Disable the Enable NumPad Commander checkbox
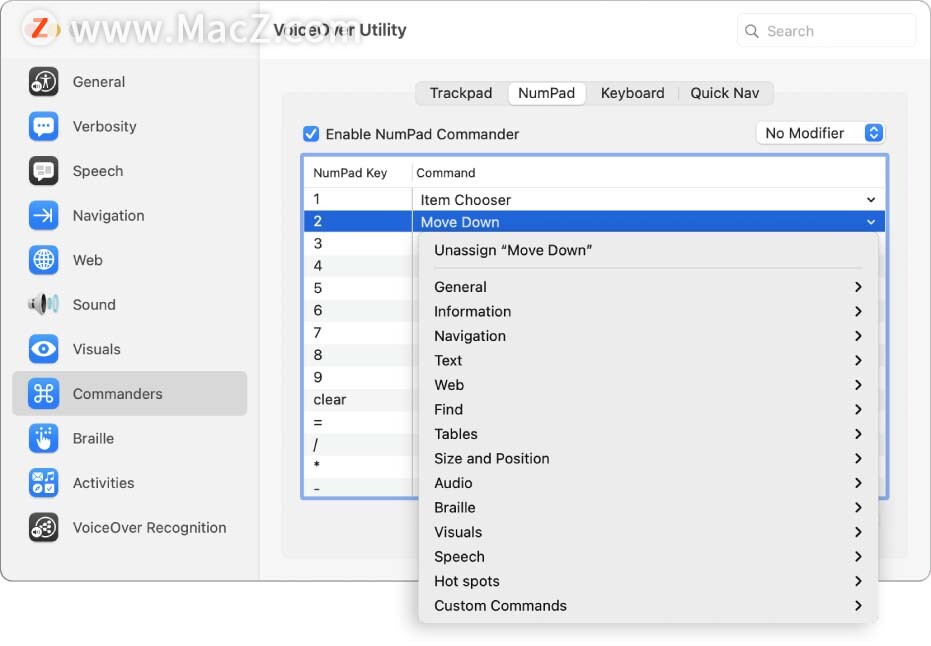This screenshot has height=646, width=931. tap(311, 134)
